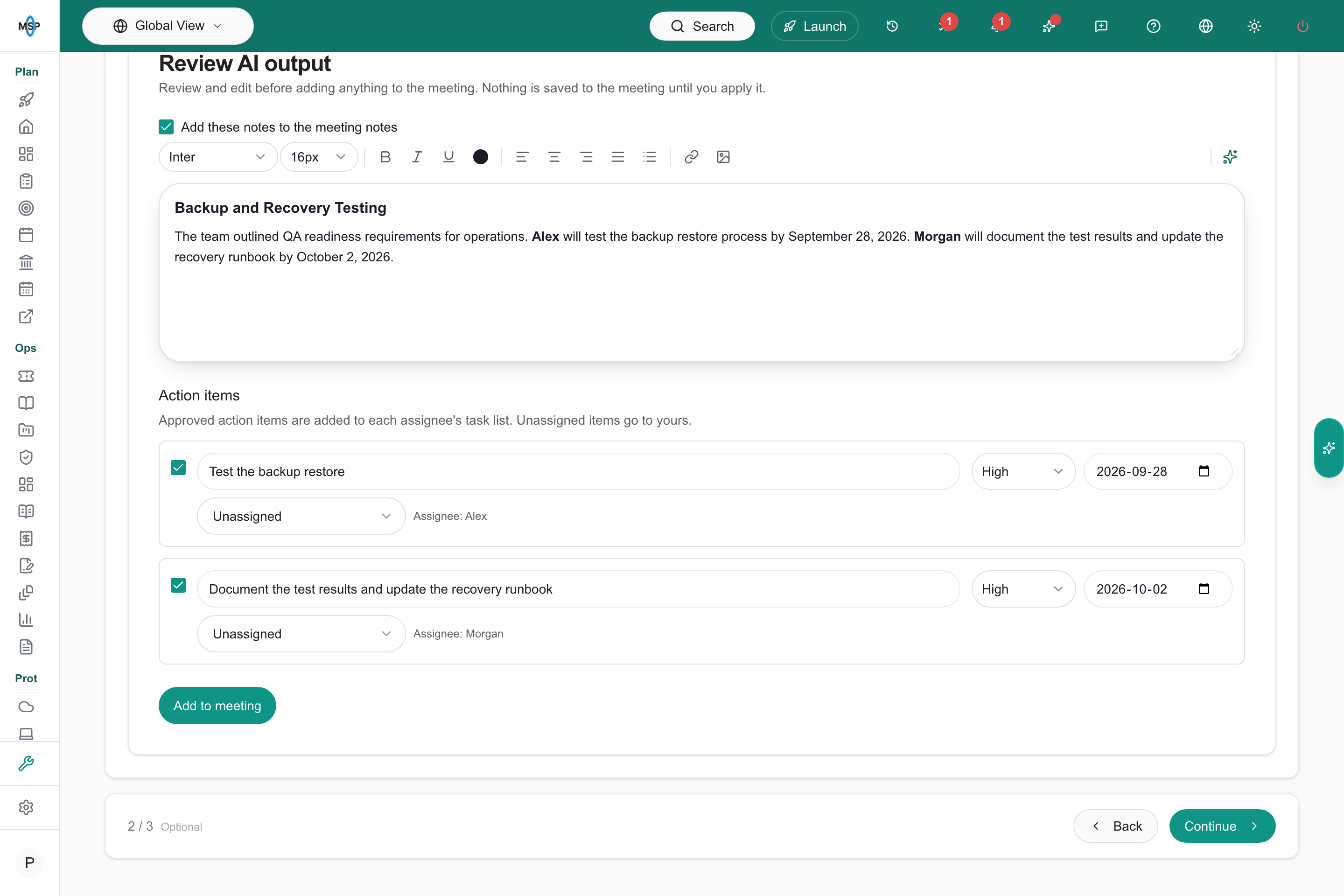This screenshot has height=896, width=1344.
Task: Go Back to the previous step
Action: pos(1115,826)
